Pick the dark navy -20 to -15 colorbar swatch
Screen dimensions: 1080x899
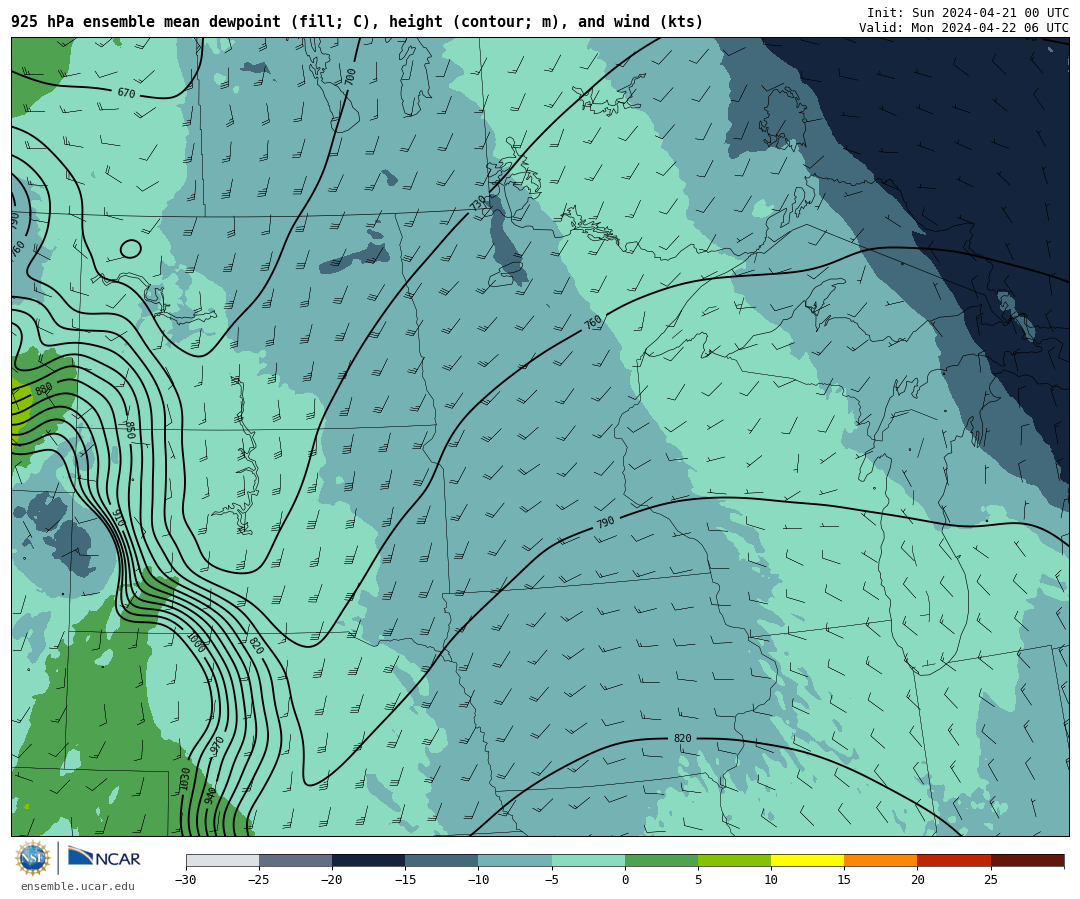tap(368, 860)
